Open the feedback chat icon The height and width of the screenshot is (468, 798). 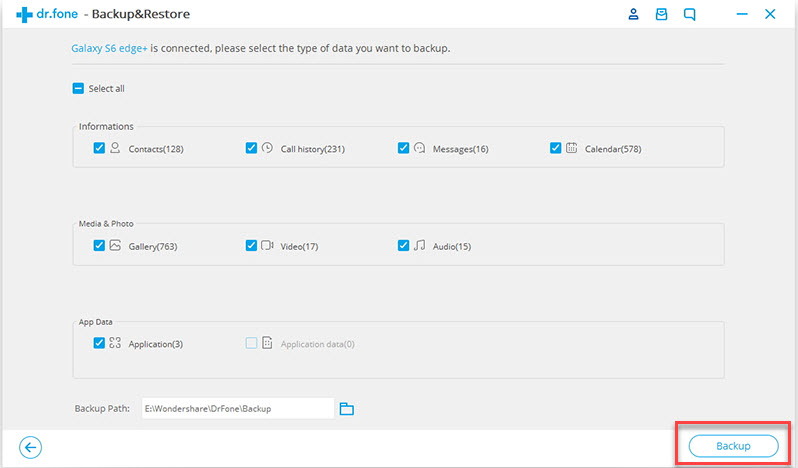[x=690, y=14]
